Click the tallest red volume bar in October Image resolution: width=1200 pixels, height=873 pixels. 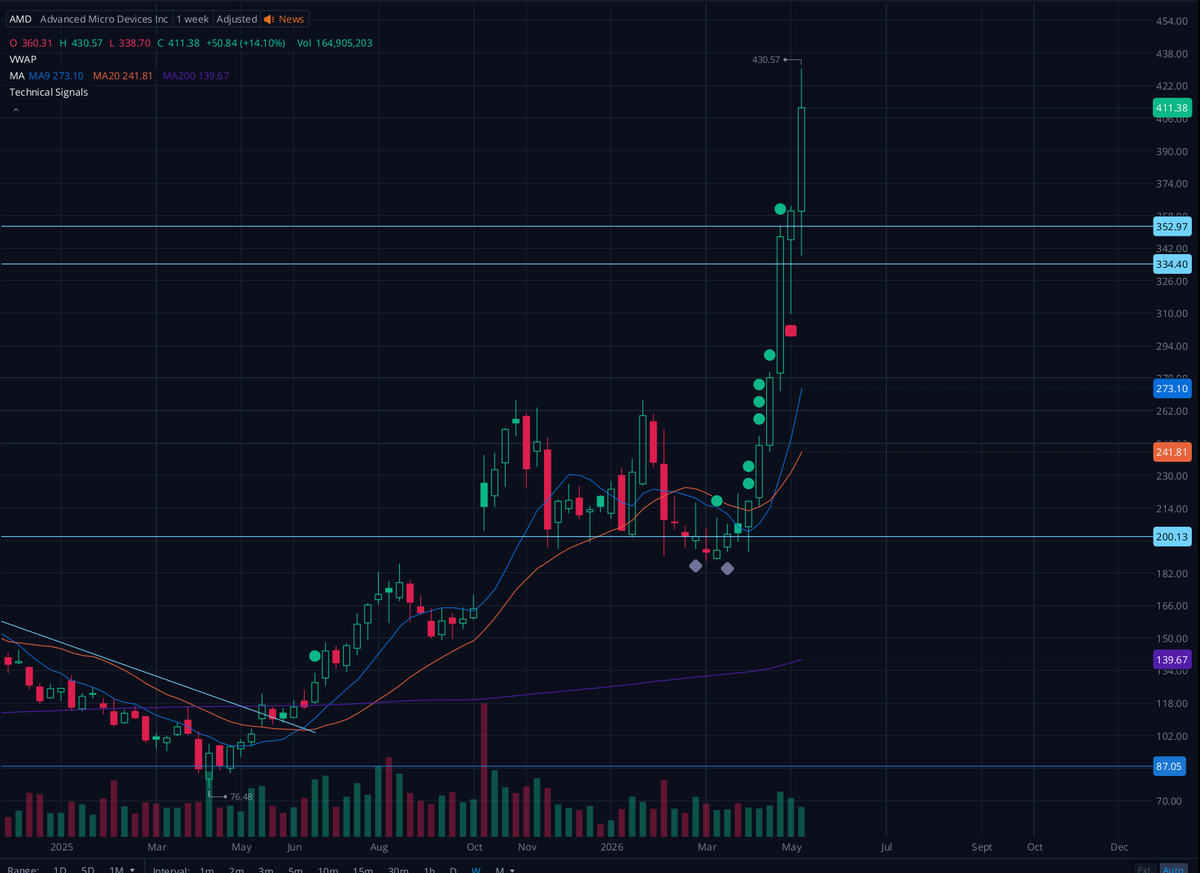pyautogui.click(x=485, y=770)
